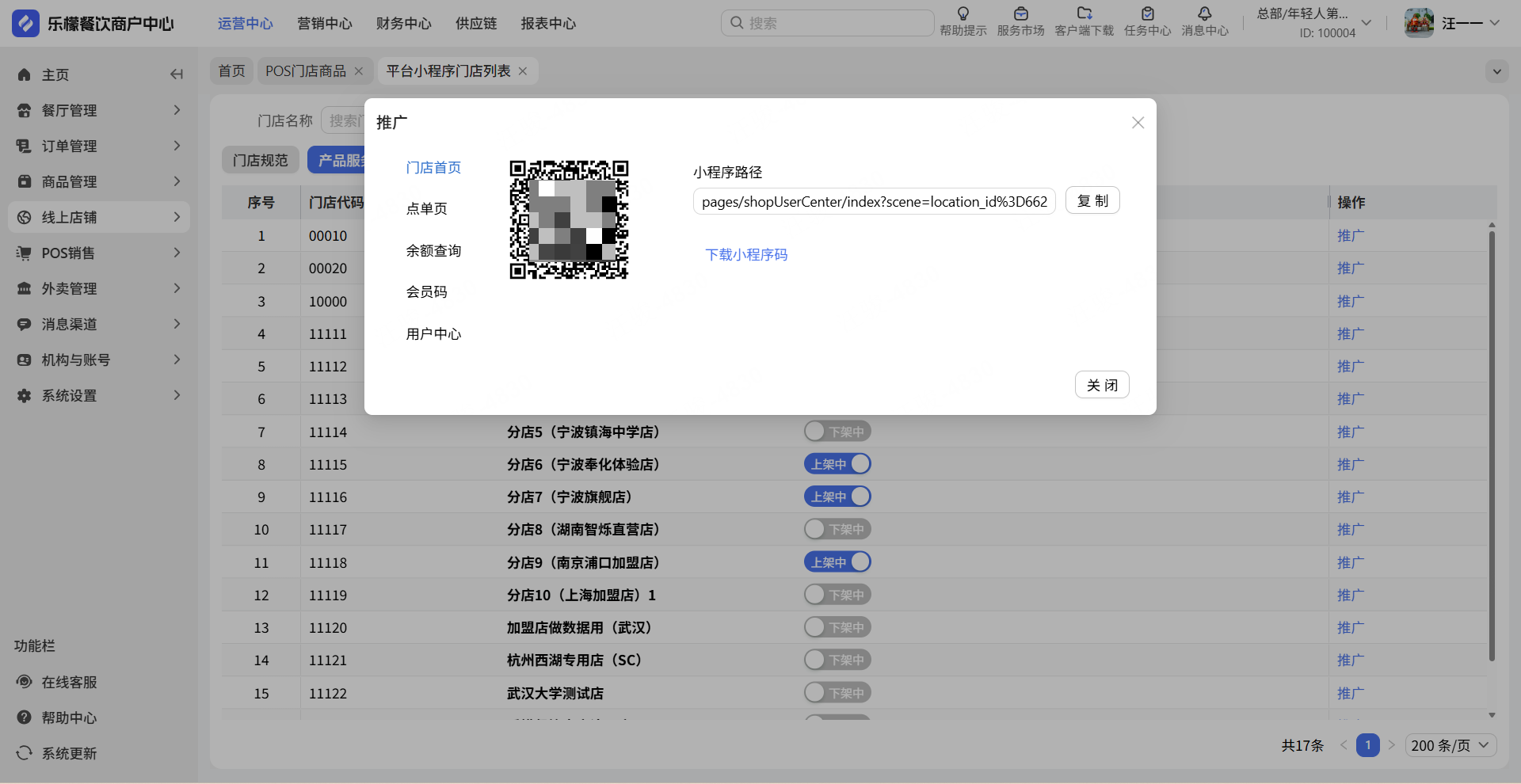1521x784 pixels.
Task: Toggle the 下架中 switch for 分店10（上海加盟店）1
Action: pos(837,595)
